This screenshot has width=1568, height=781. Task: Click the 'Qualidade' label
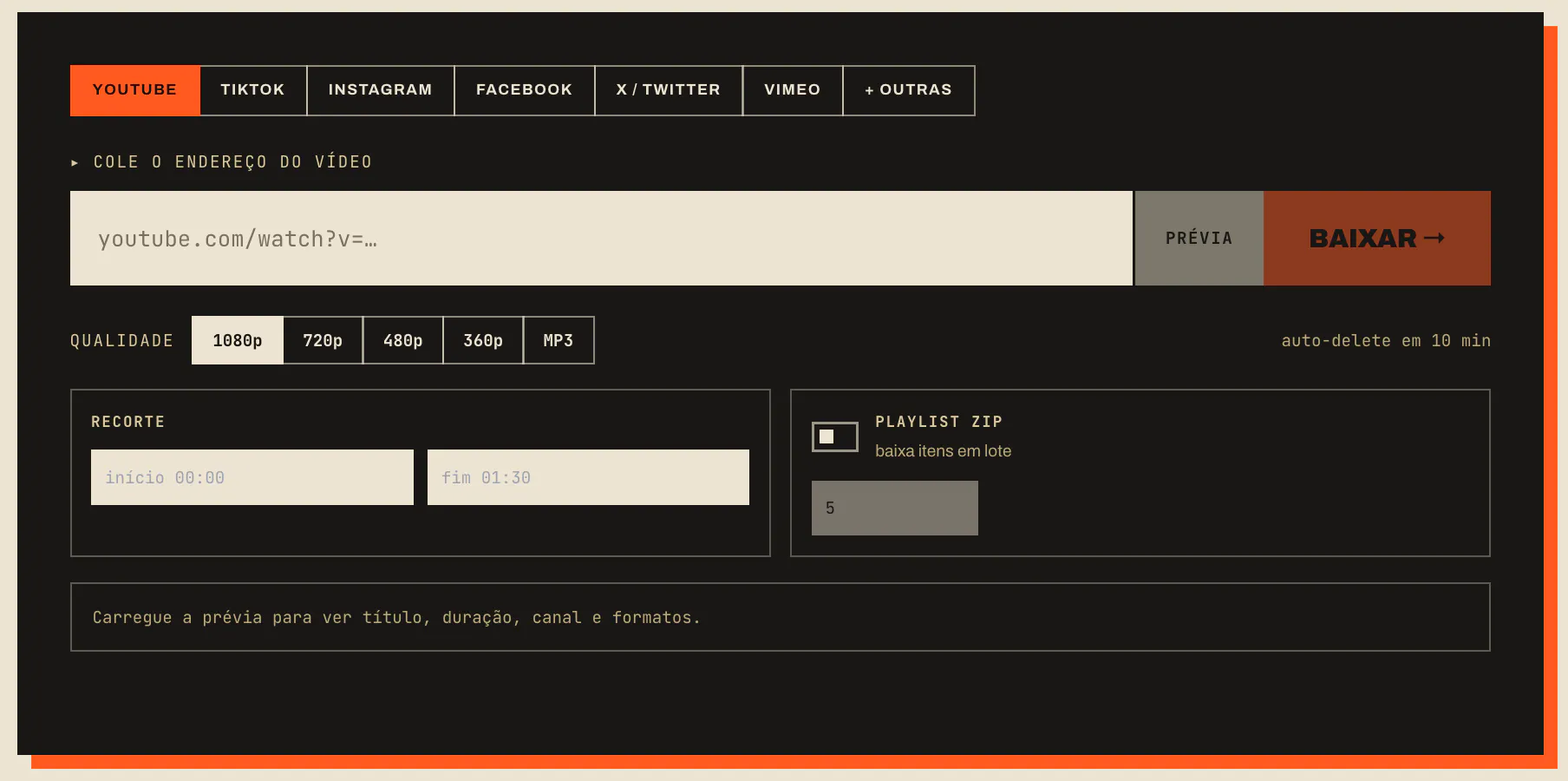(x=122, y=341)
